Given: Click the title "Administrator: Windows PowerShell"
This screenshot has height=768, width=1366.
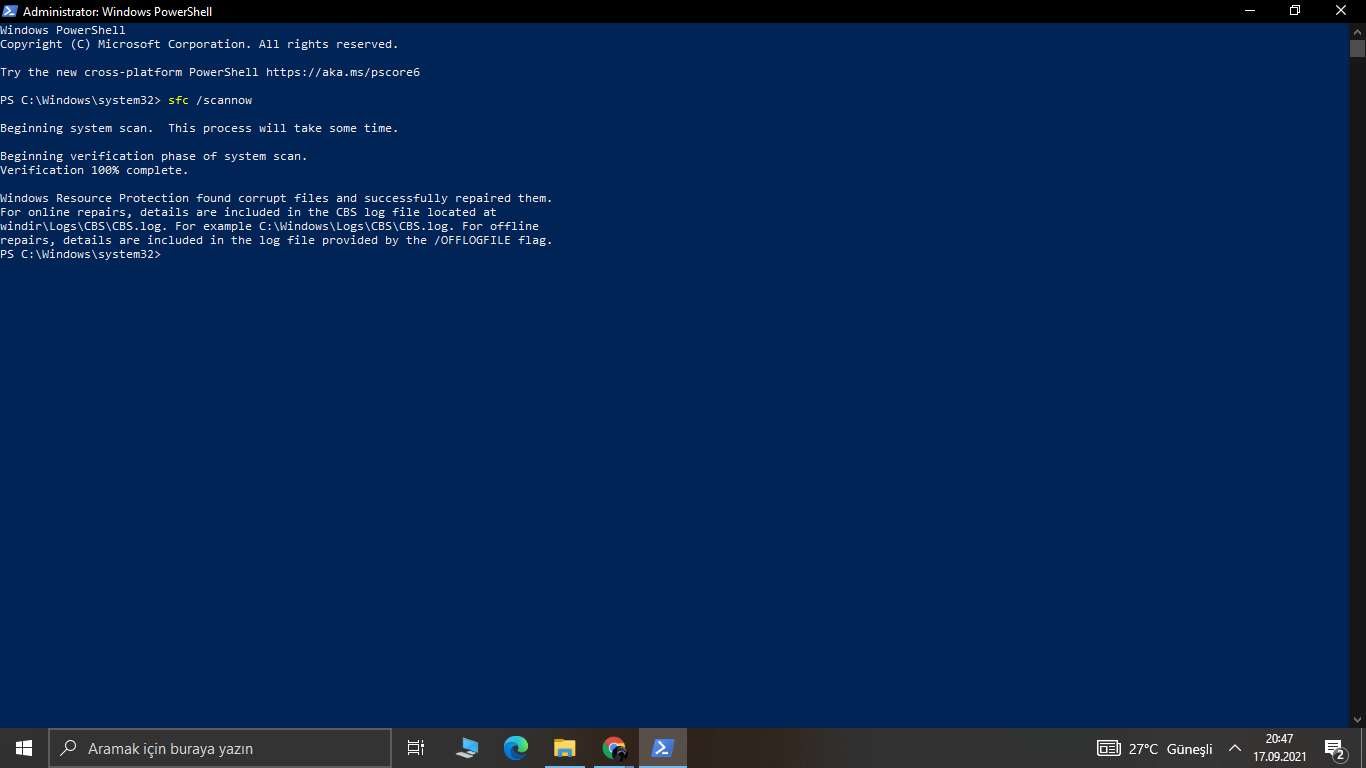Looking at the screenshot, I should pyautogui.click(x=117, y=11).
